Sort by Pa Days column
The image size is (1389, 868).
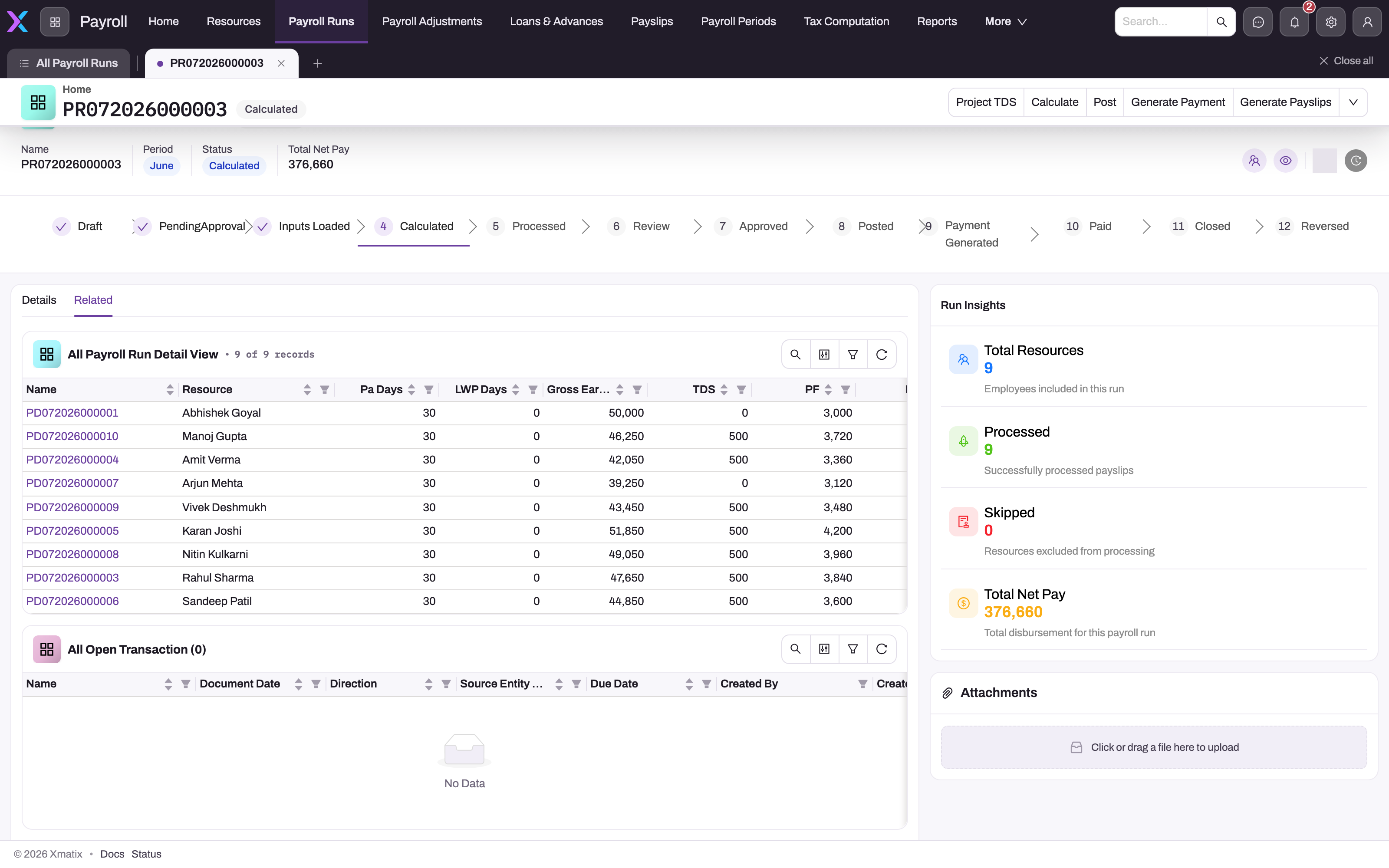pyautogui.click(x=411, y=390)
